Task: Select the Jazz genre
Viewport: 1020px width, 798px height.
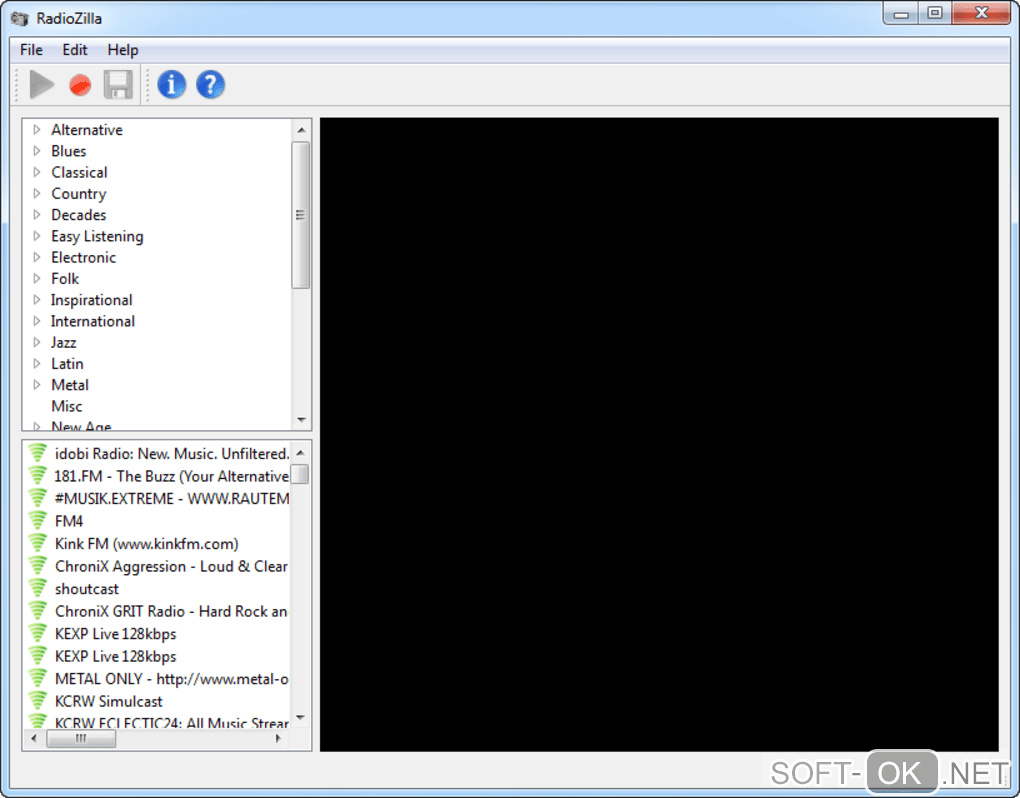Action: 64,342
